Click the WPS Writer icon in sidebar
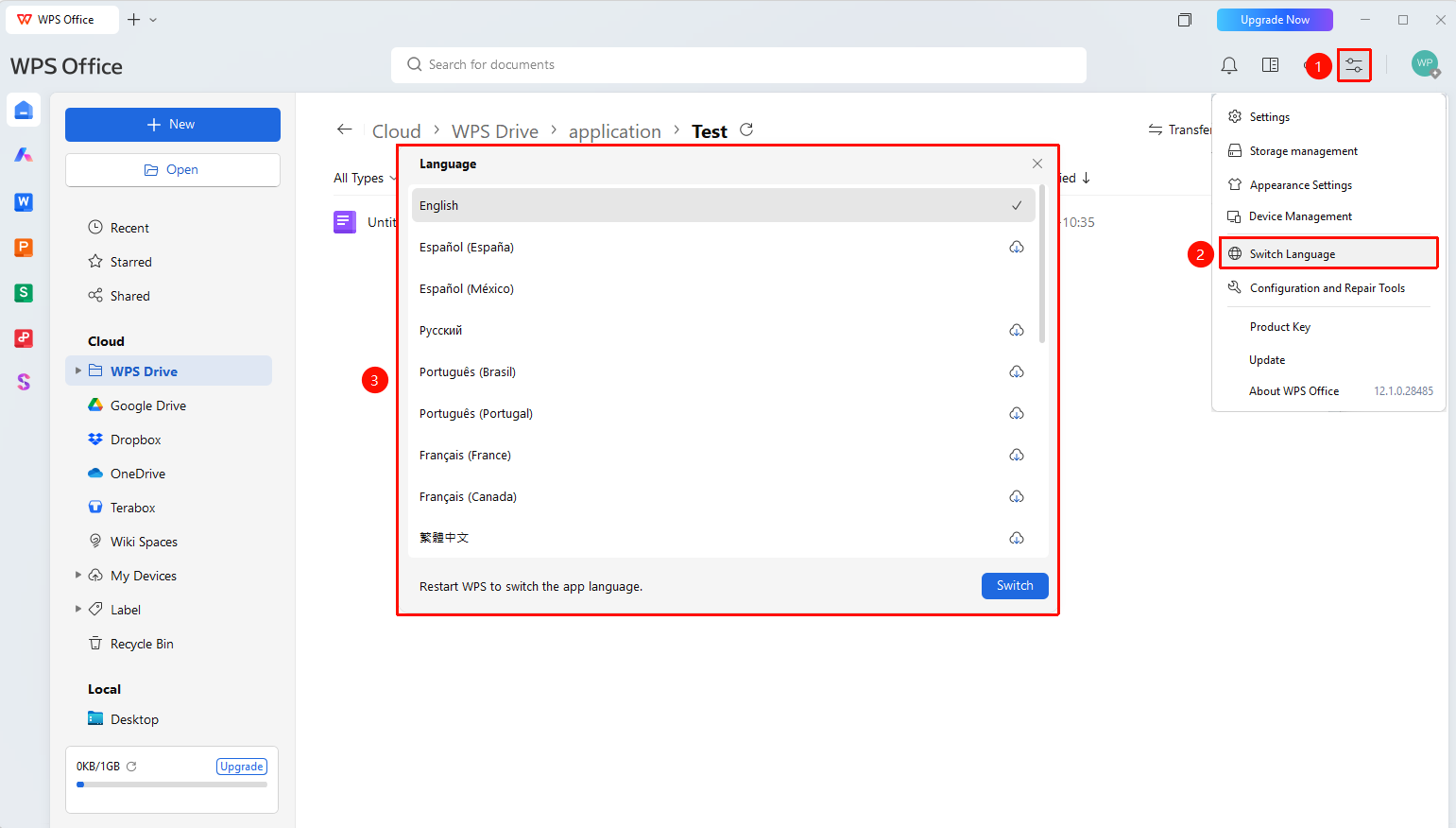Image resolution: width=1456 pixels, height=828 pixels. [24, 202]
